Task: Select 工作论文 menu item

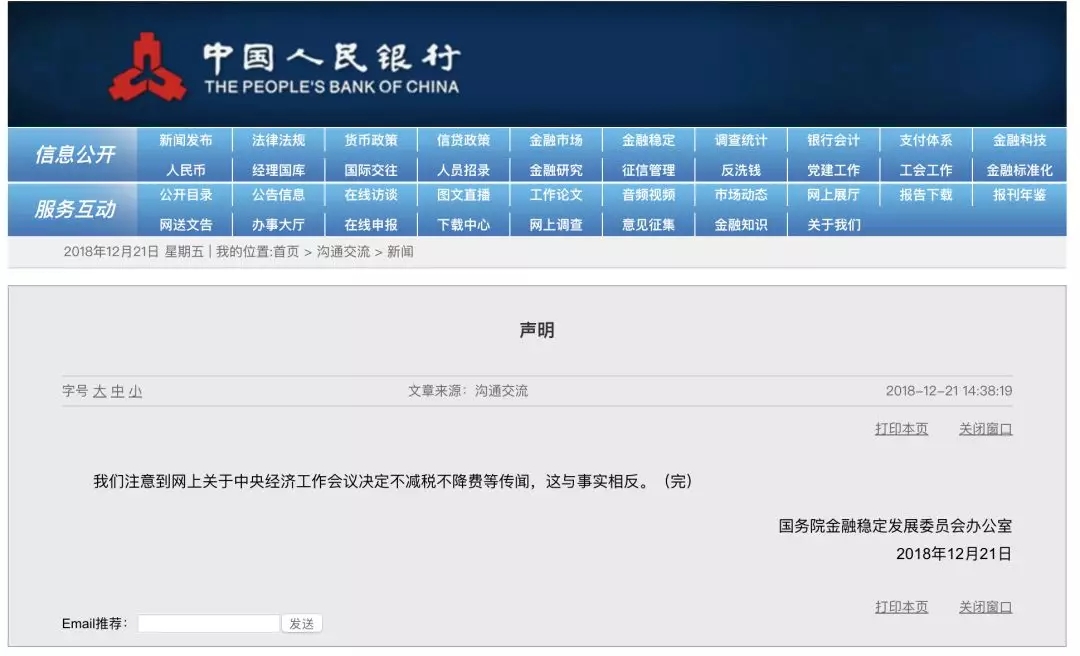Action: [x=556, y=195]
